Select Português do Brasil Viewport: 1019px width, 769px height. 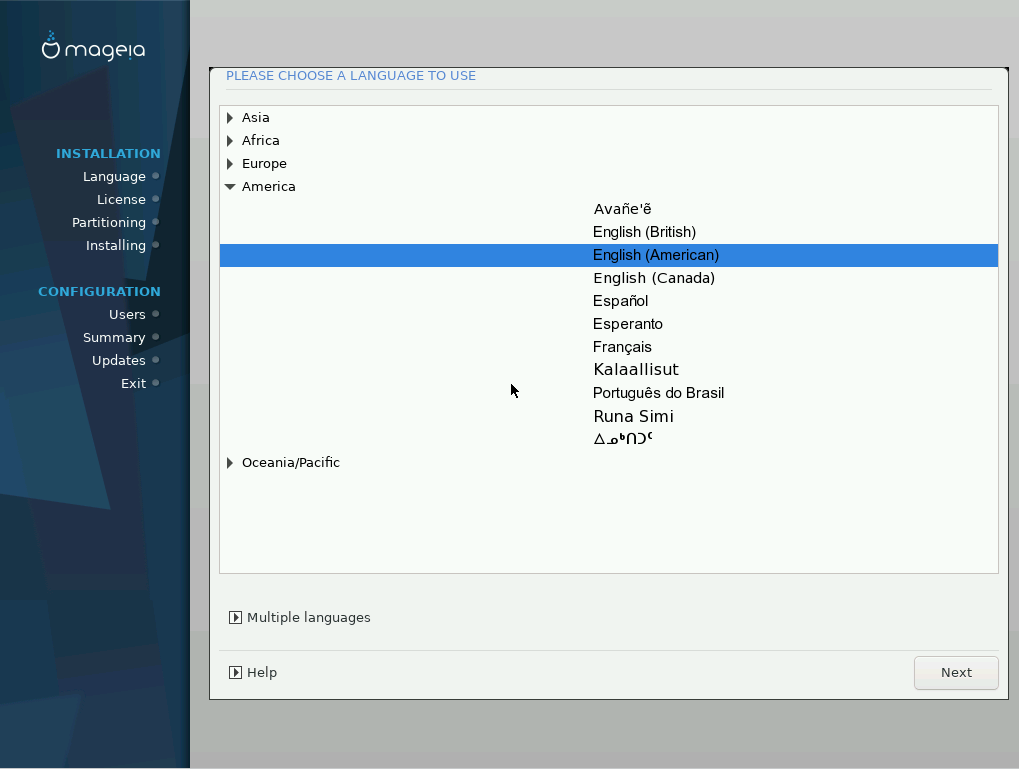(658, 393)
